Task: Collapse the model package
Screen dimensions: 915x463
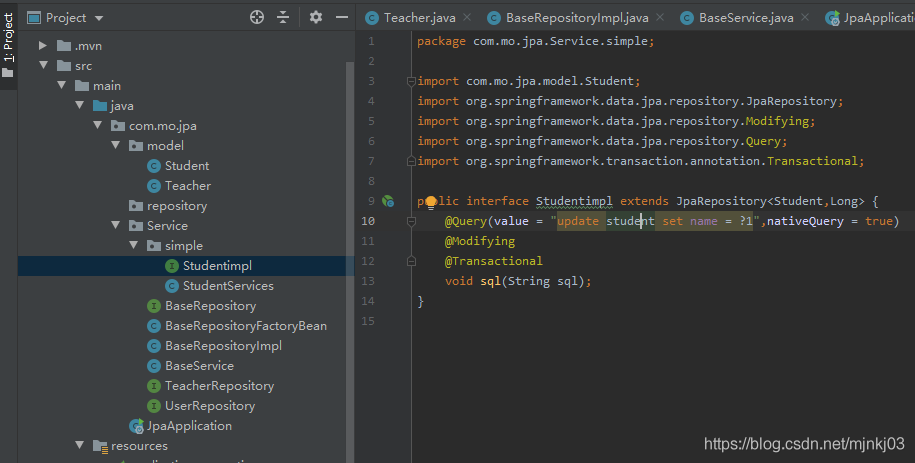Action: [115, 146]
